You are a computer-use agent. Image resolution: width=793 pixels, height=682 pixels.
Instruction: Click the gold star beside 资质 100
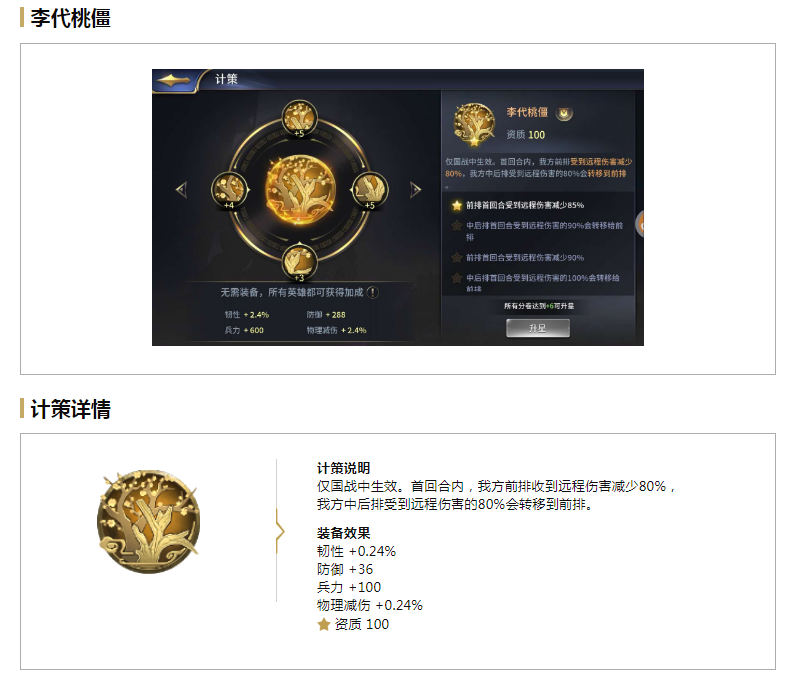tap(324, 625)
